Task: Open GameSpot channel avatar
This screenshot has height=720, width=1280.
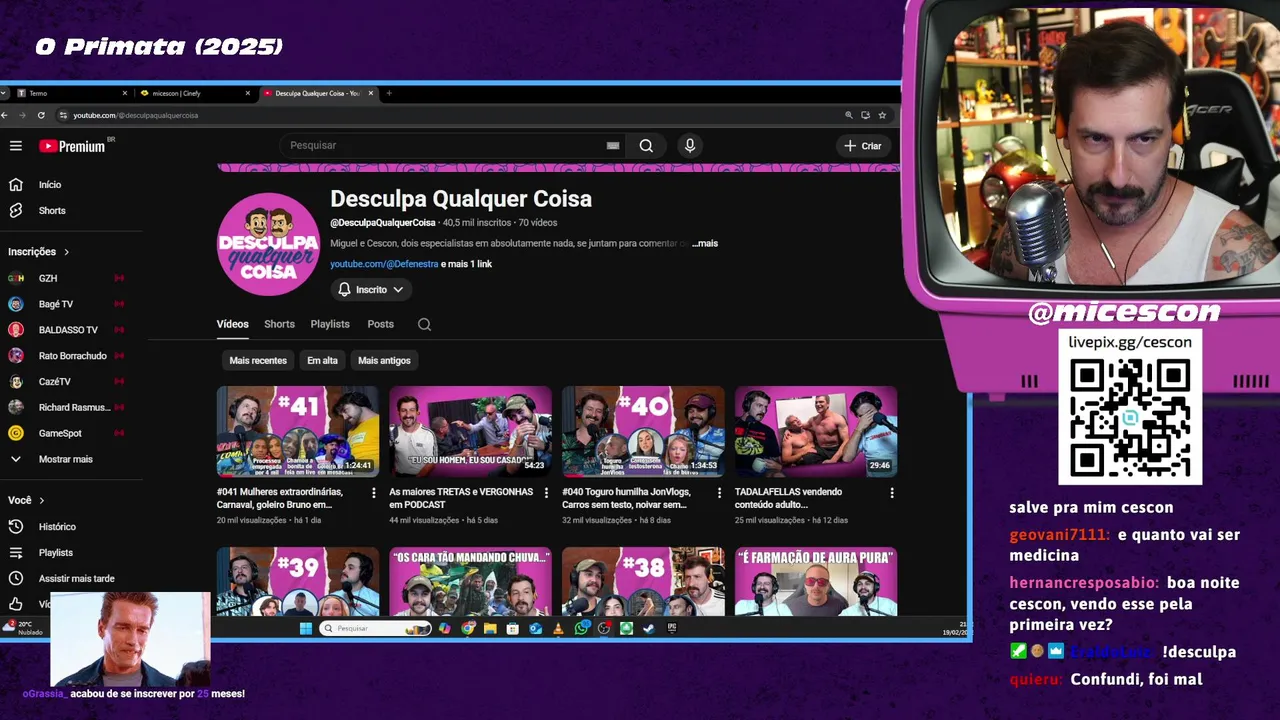Action: [x=16, y=434]
